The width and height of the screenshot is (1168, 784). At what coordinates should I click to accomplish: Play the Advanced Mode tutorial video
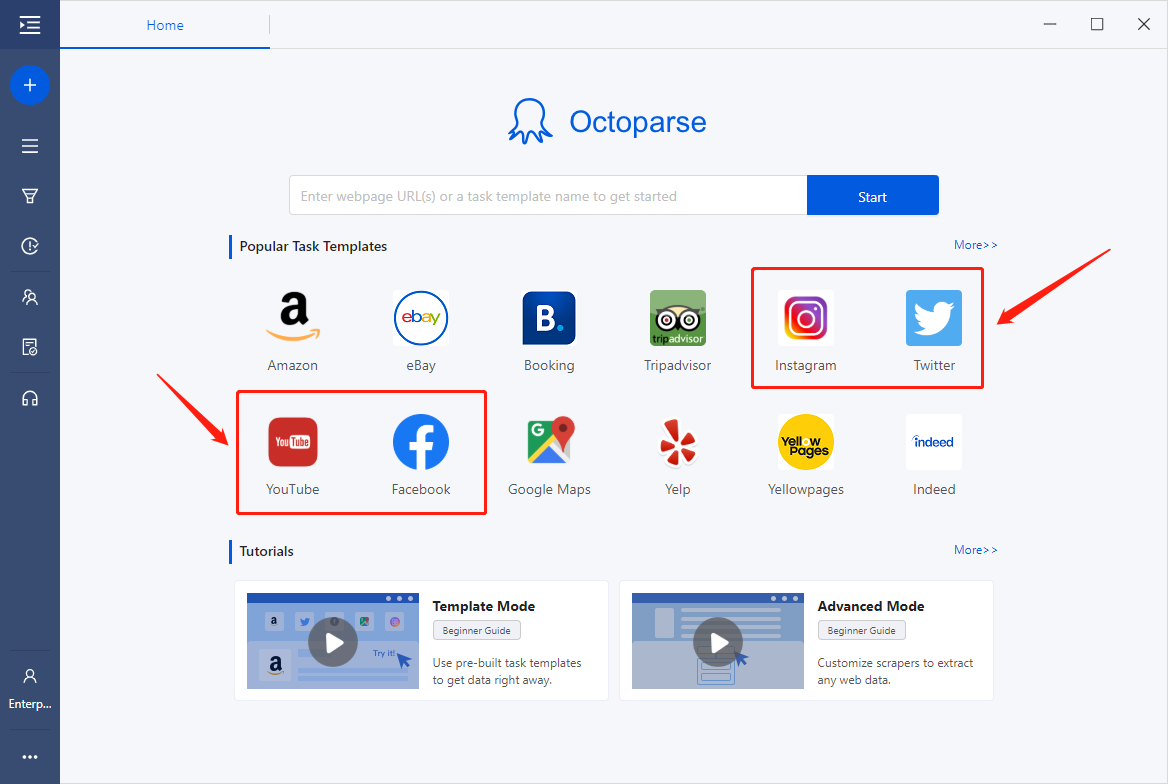pyautogui.click(x=718, y=642)
